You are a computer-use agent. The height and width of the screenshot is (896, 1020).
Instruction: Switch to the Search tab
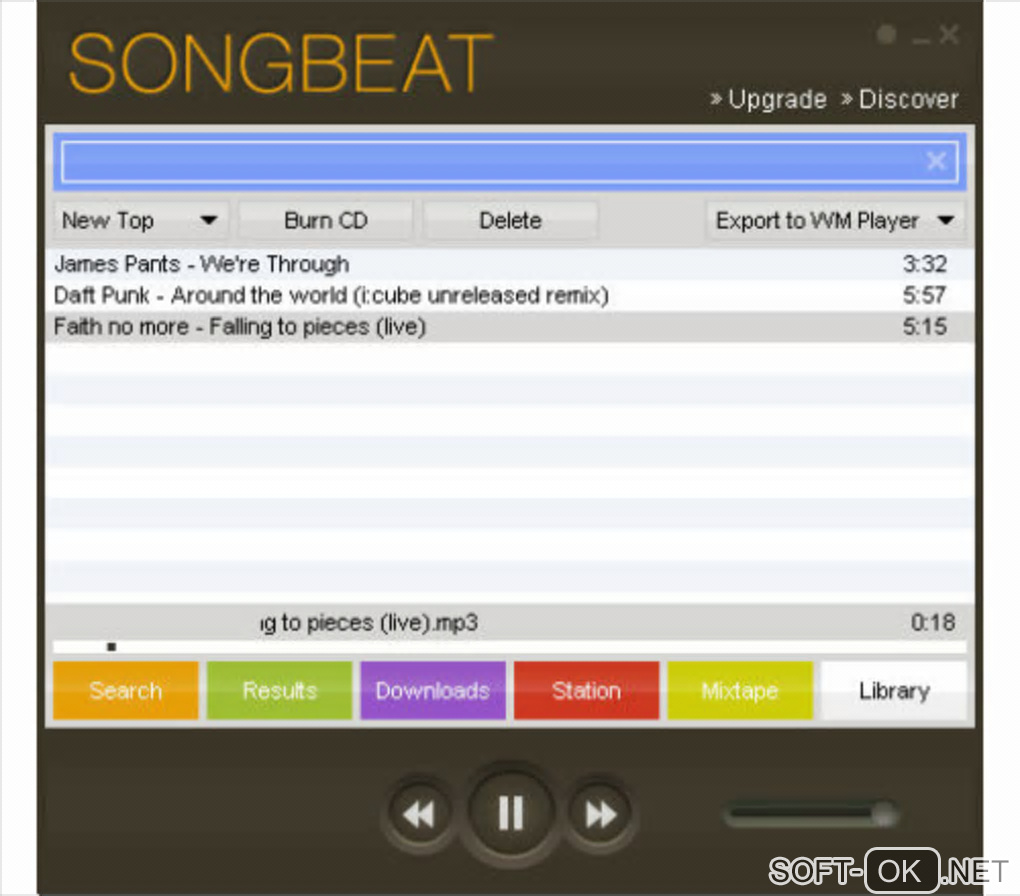click(x=126, y=690)
